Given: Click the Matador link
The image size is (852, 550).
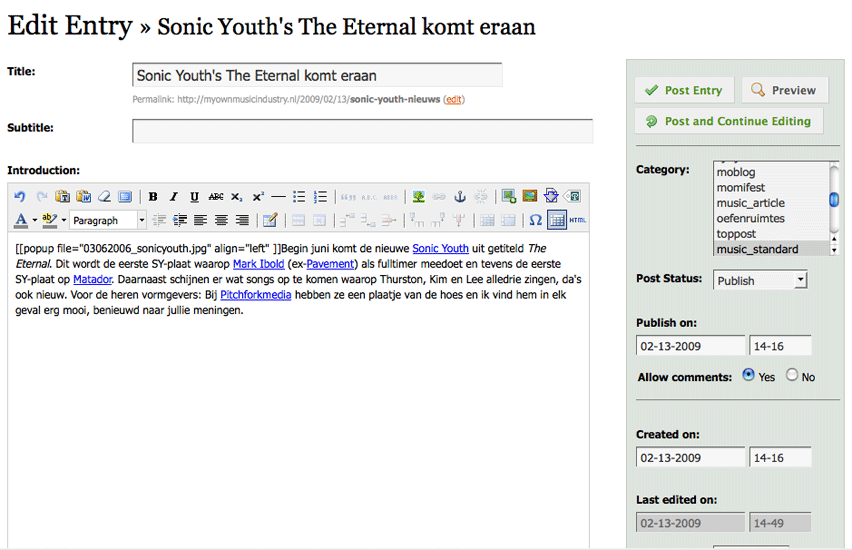Looking at the screenshot, I should pos(92,279).
